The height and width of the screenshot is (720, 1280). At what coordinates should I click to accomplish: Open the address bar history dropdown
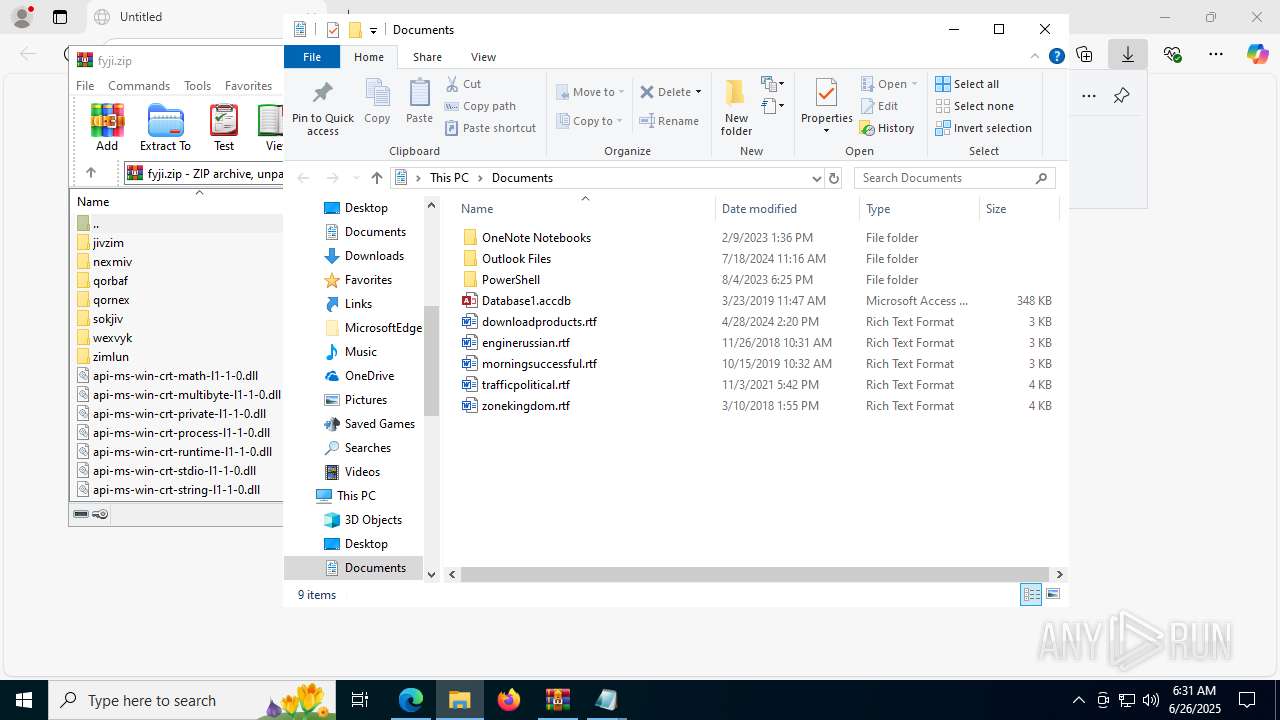pos(816,178)
